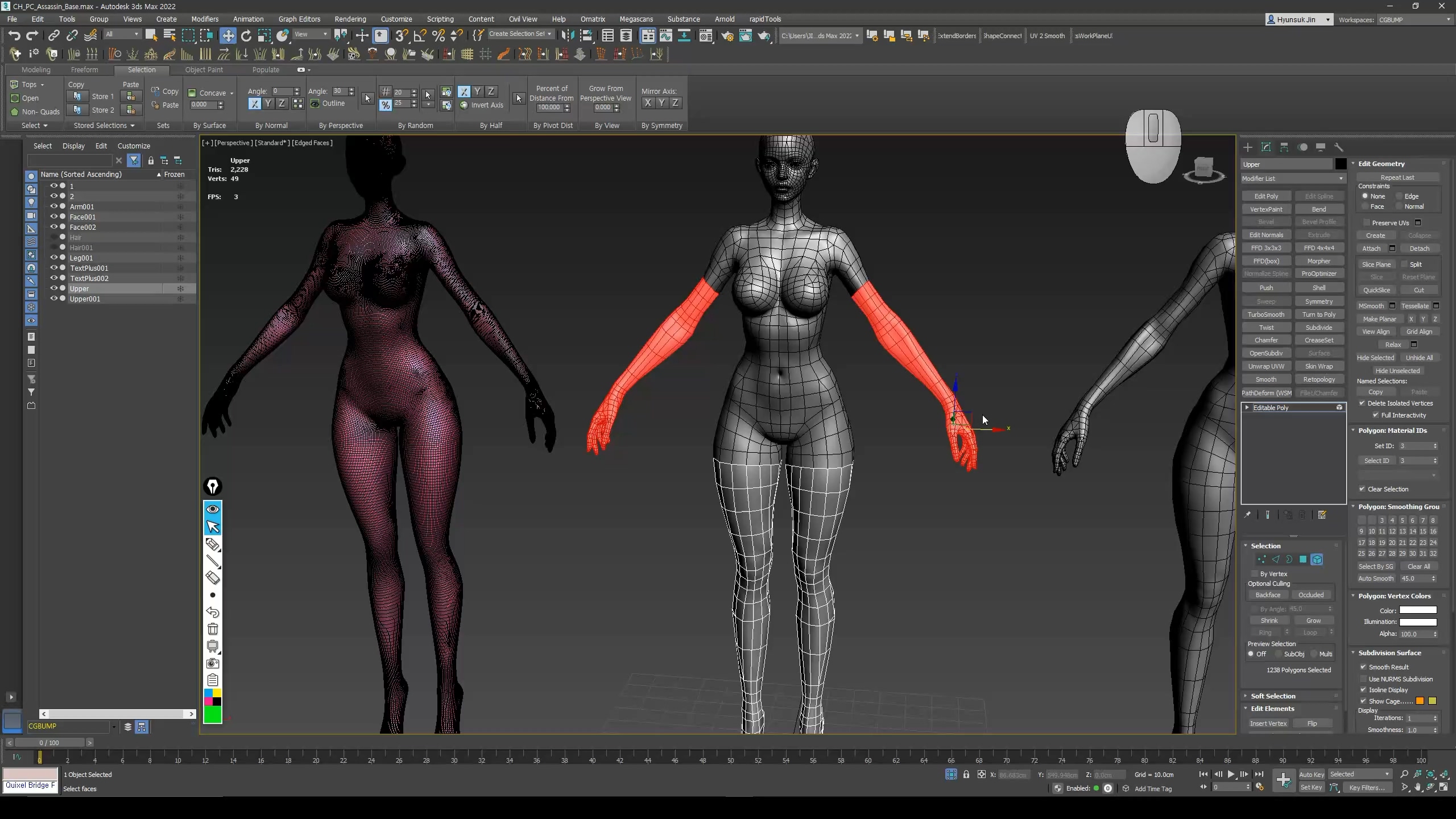Open the Modify command panel tab

[1266, 147]
